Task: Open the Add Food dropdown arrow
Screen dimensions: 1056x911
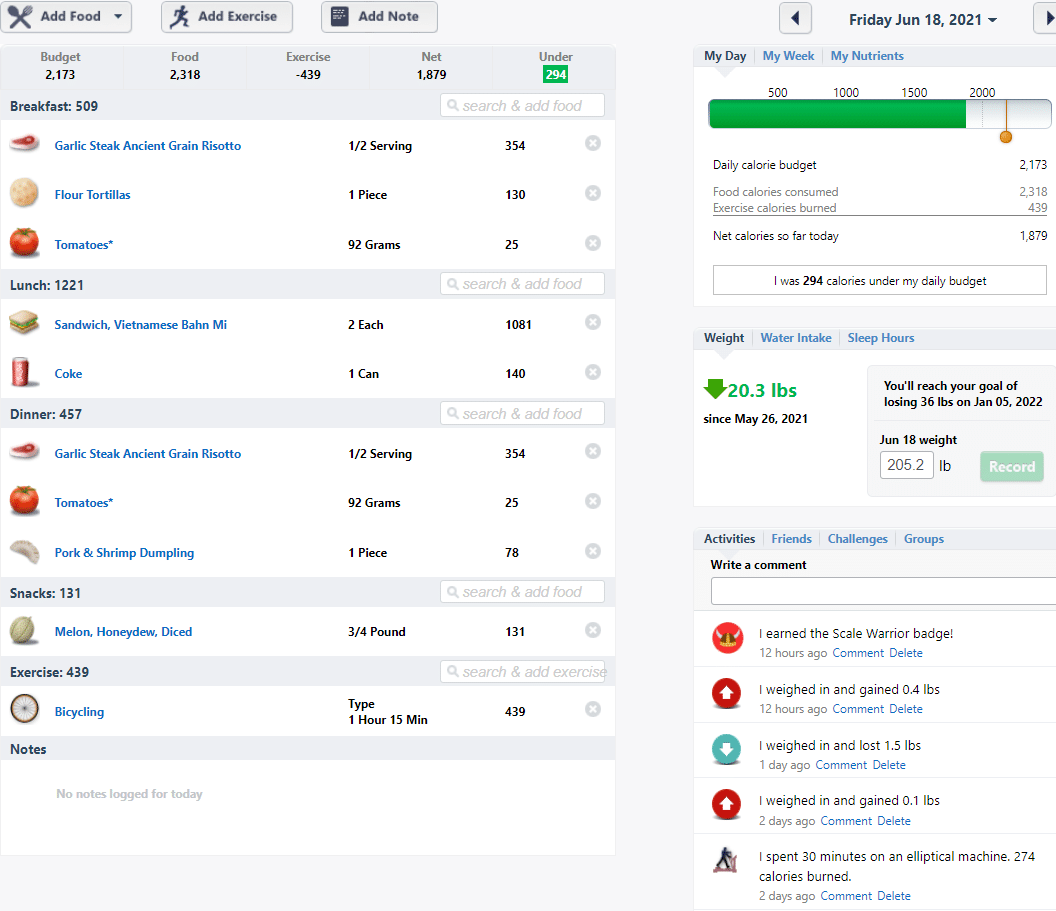Action: [x=118, y=16]
